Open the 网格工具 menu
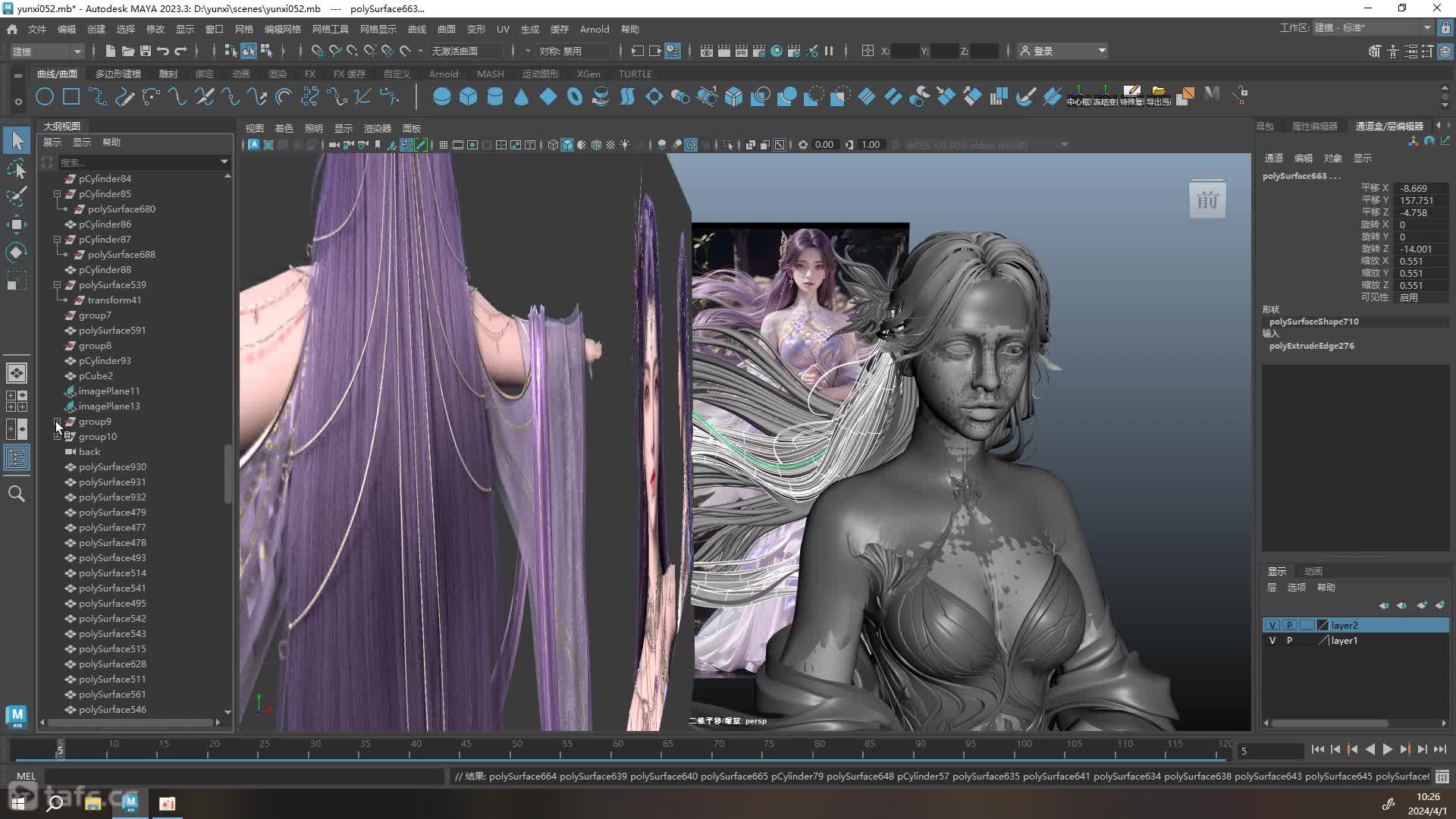 pyautogui.click(x=330, y=29)
